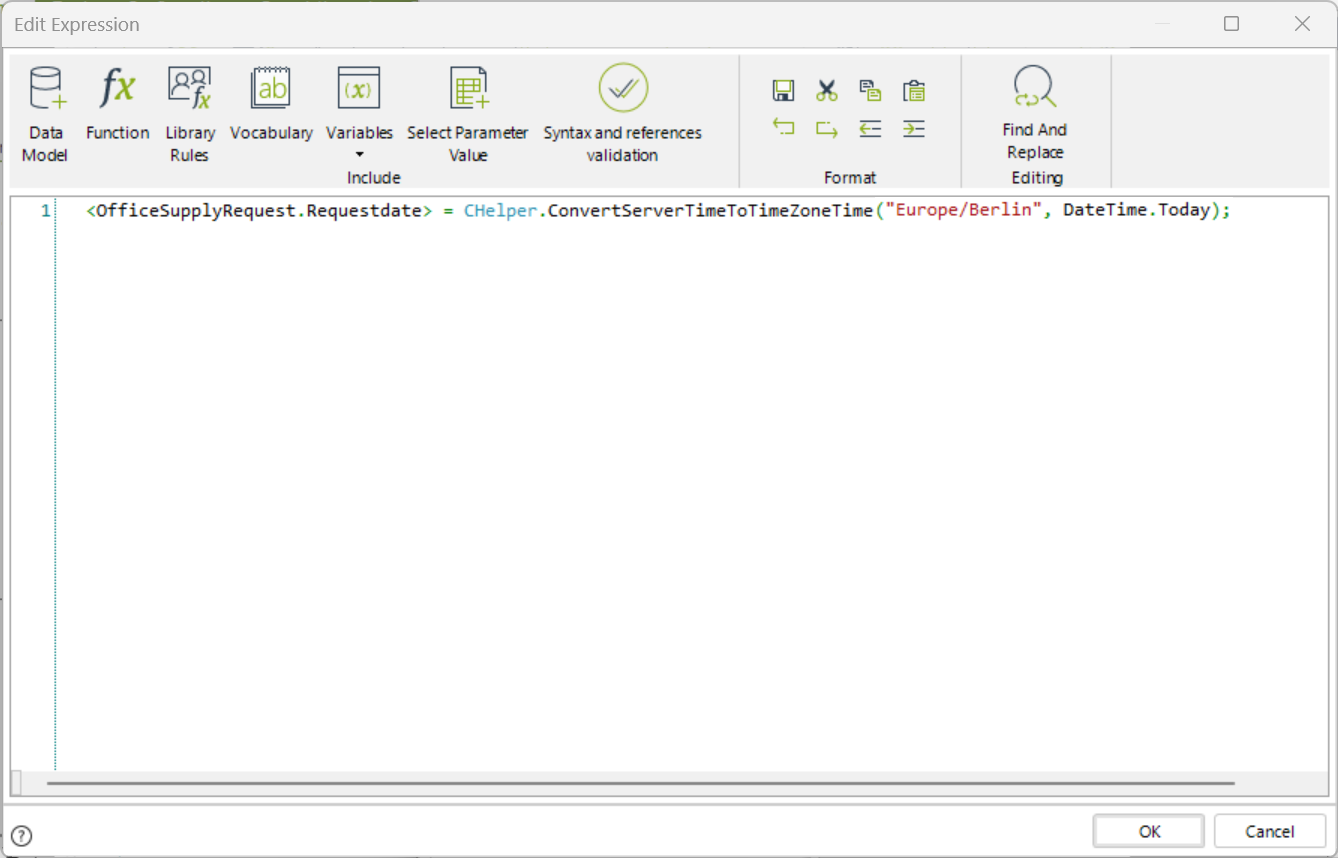The width and height of the screenshot is (1338, 858).
Task: Click the Variables (x) icon
Action: point(359,88)
